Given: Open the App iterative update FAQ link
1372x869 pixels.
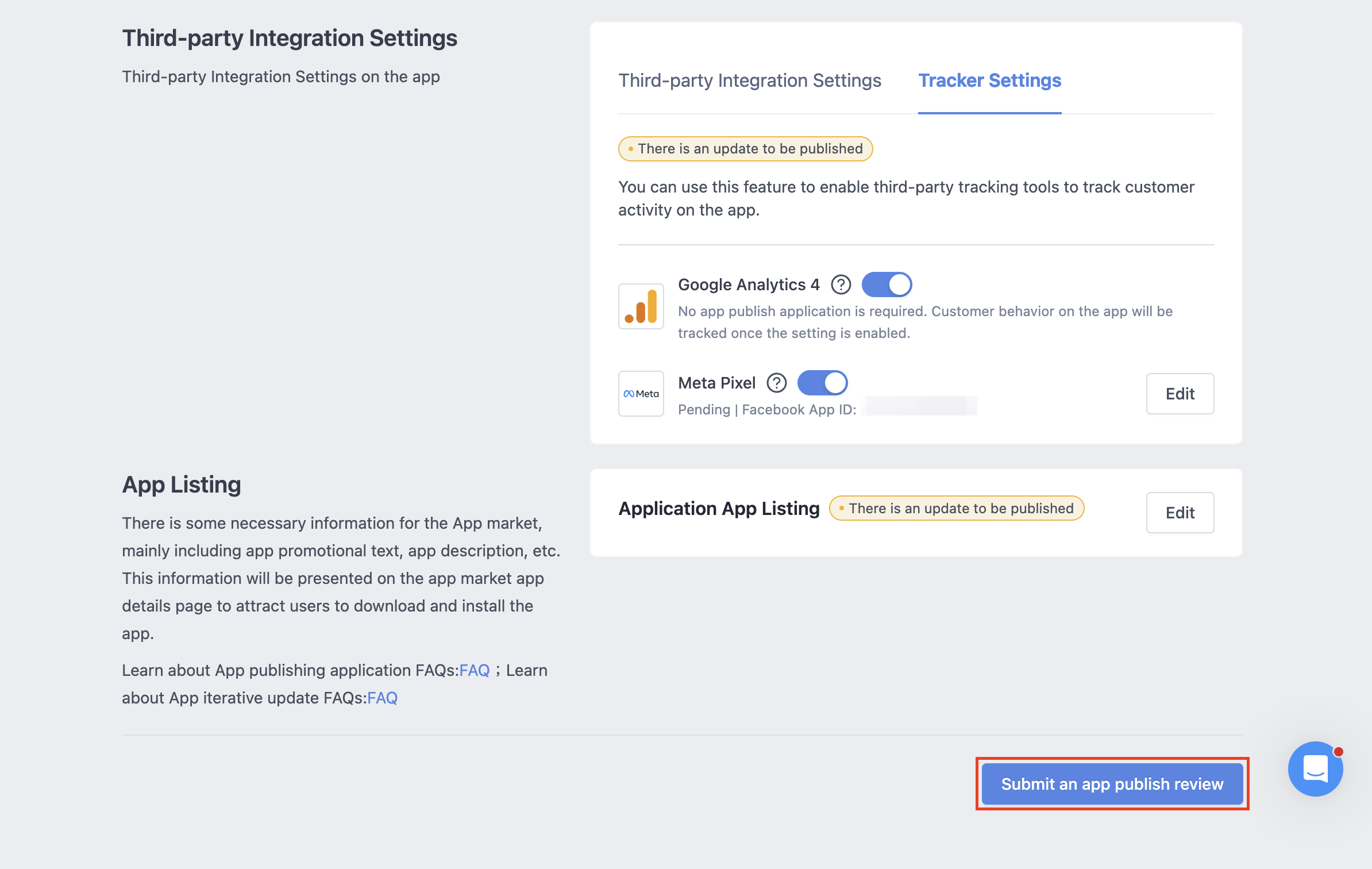Looking at the screenshot, I should point(383,698).
